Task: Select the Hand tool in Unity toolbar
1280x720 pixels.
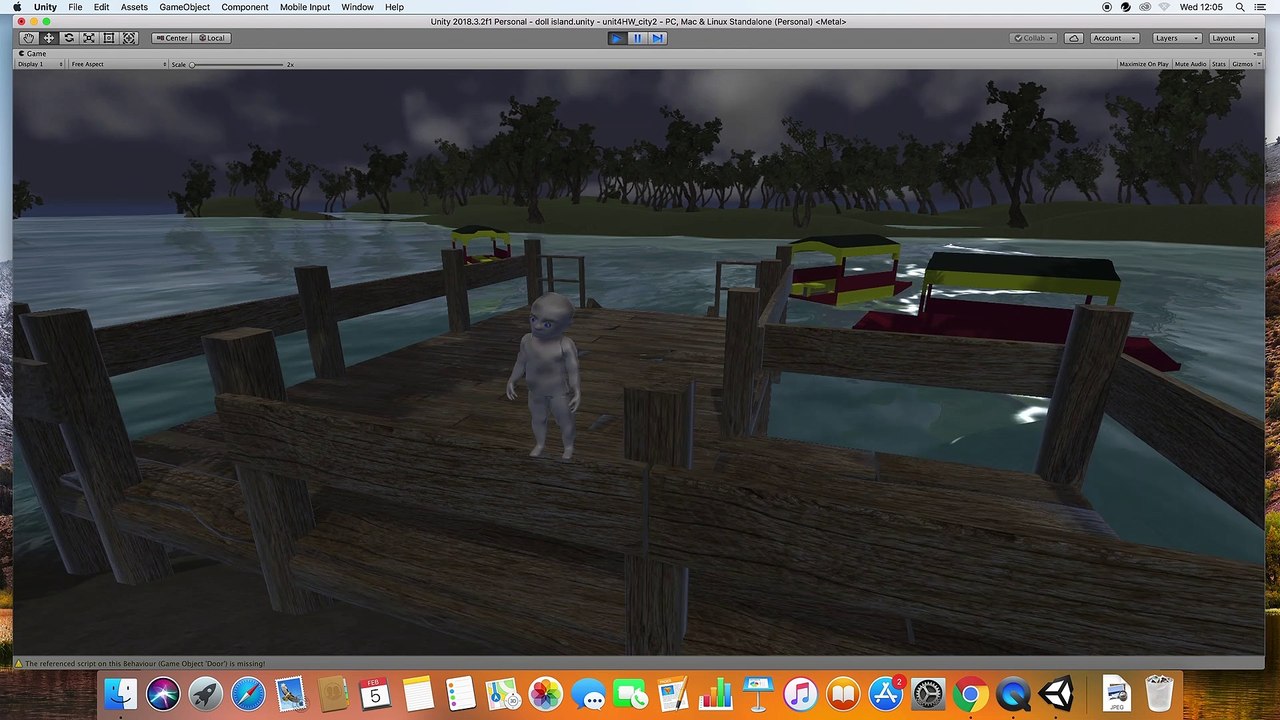Action: click(x=28, y=38)
